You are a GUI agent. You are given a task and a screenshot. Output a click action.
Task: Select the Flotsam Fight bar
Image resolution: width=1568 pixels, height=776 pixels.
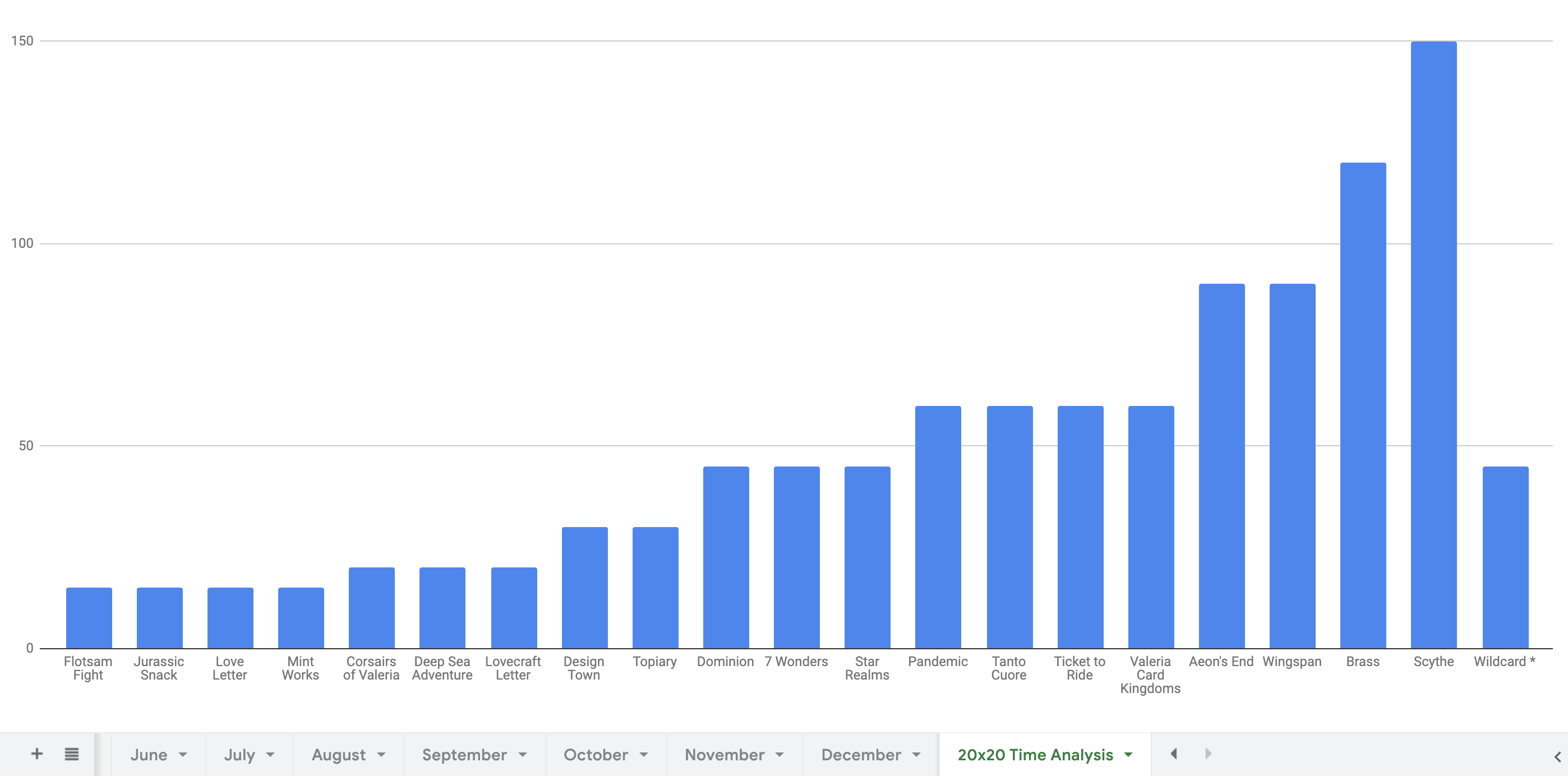click(89, 618)
